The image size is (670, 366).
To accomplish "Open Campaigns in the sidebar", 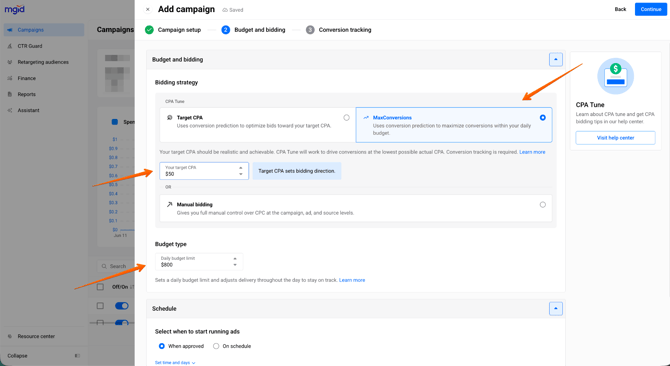I will click(44, 30).
